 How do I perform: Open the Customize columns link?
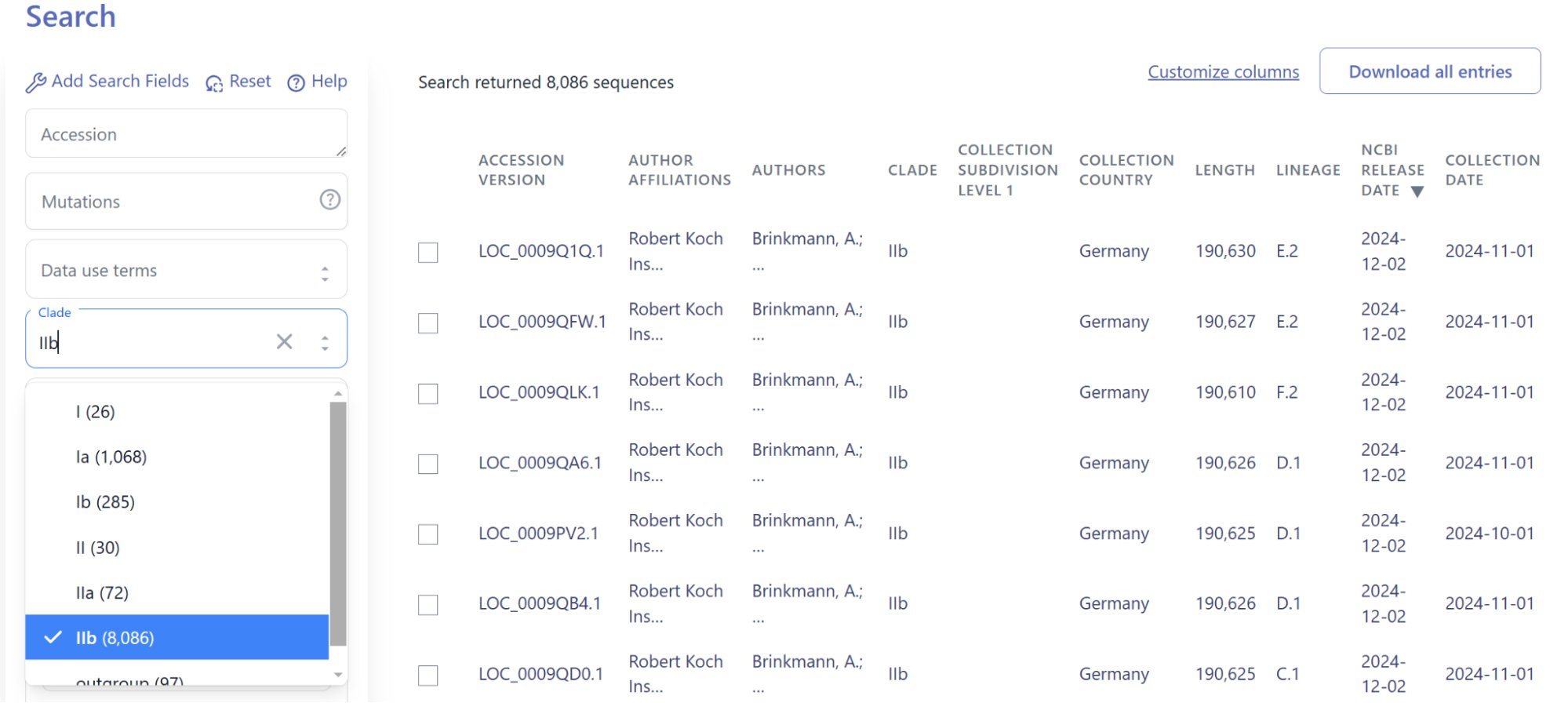[1223, 72]
